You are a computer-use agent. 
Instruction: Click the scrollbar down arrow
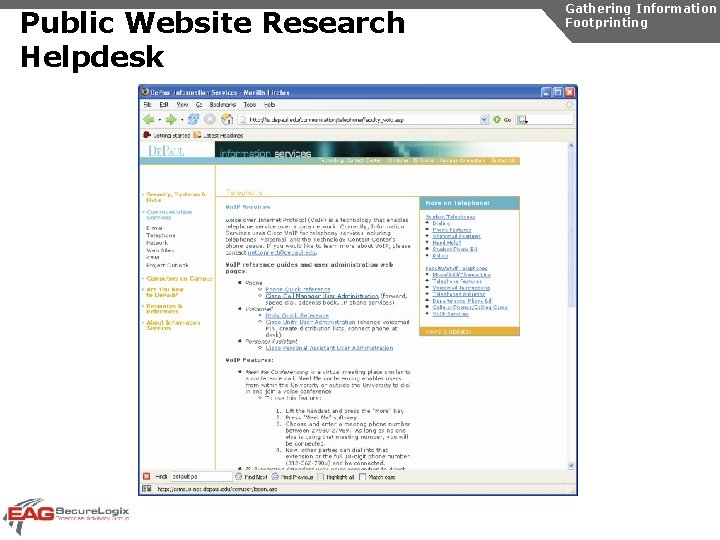(x=571, y=465)
